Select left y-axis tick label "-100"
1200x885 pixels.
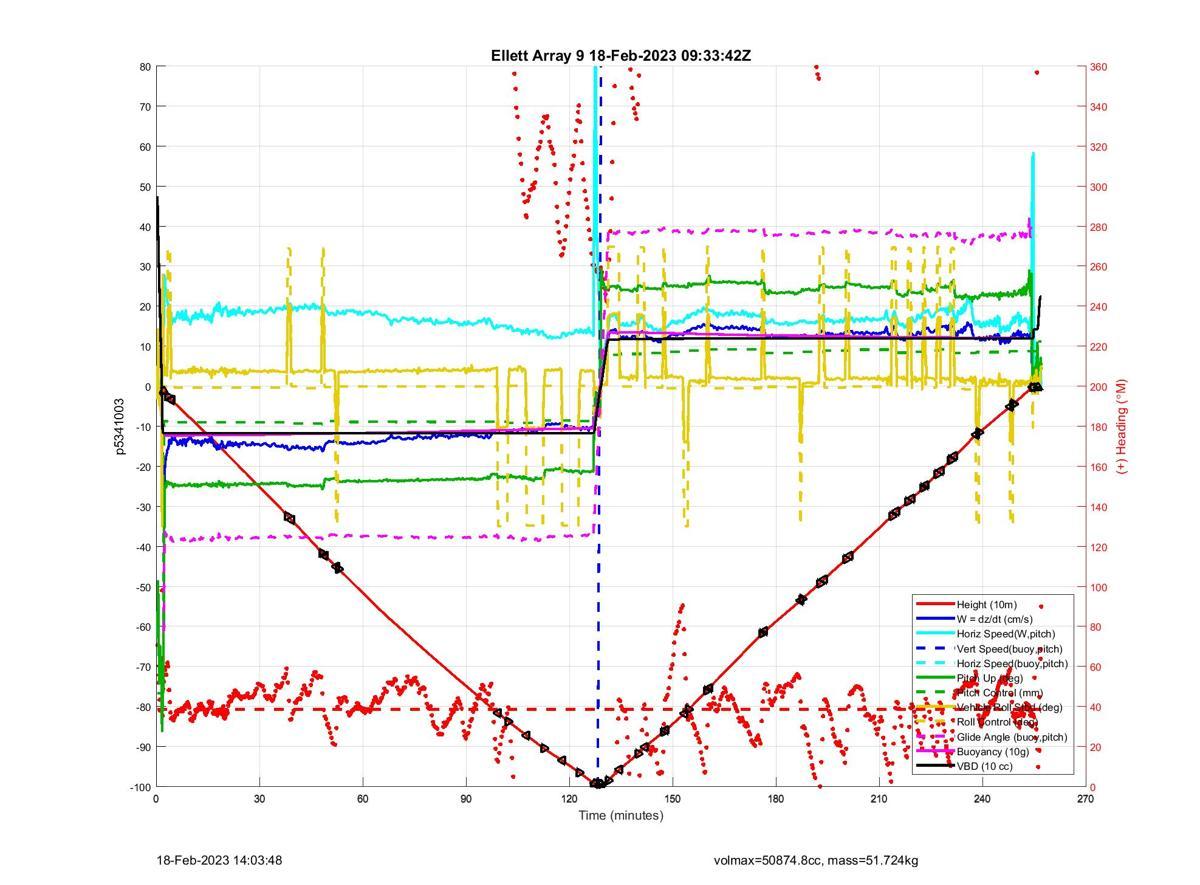click(x=139, y=787)
